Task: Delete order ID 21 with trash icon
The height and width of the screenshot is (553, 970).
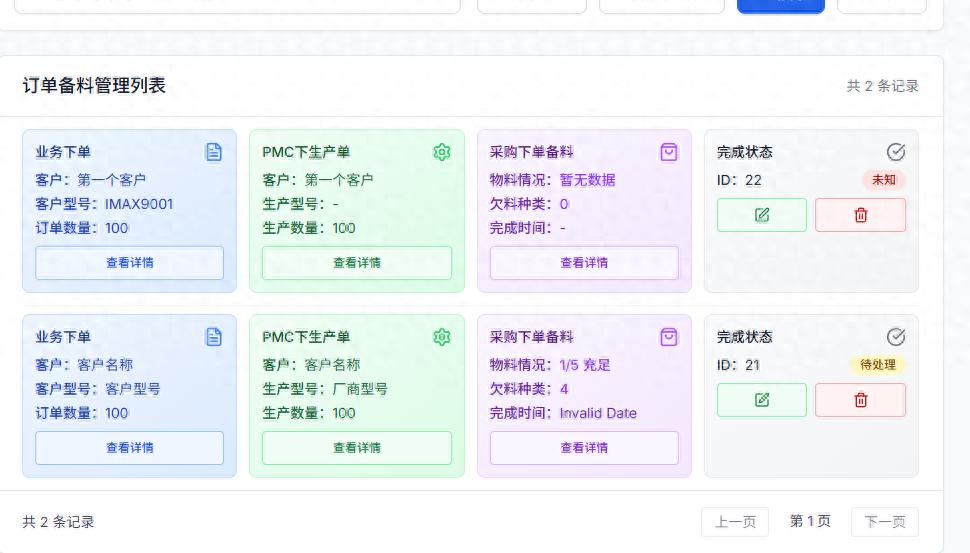Action: point(860,400)
